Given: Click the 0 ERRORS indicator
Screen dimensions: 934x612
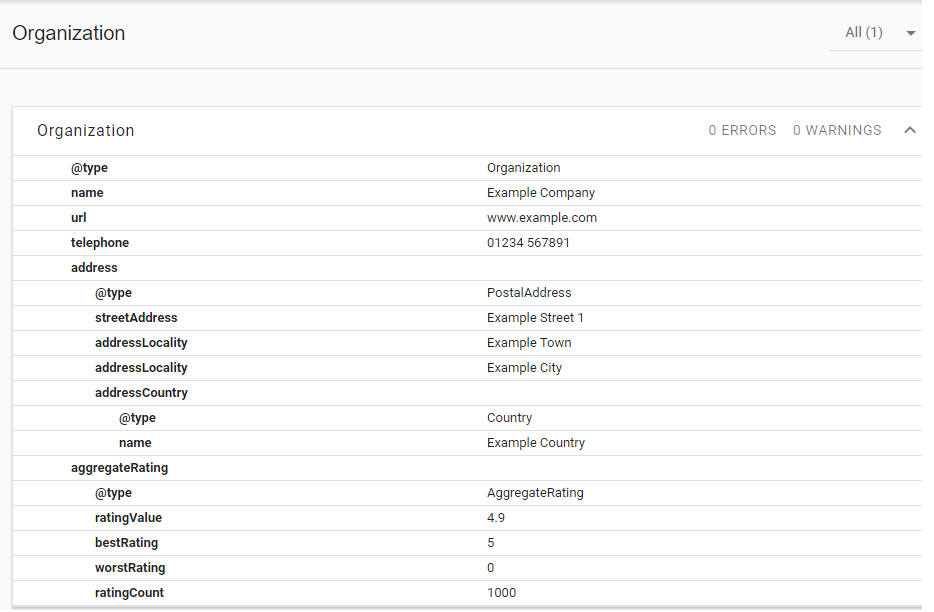Looking at the screenshot, I should point(742,131).
